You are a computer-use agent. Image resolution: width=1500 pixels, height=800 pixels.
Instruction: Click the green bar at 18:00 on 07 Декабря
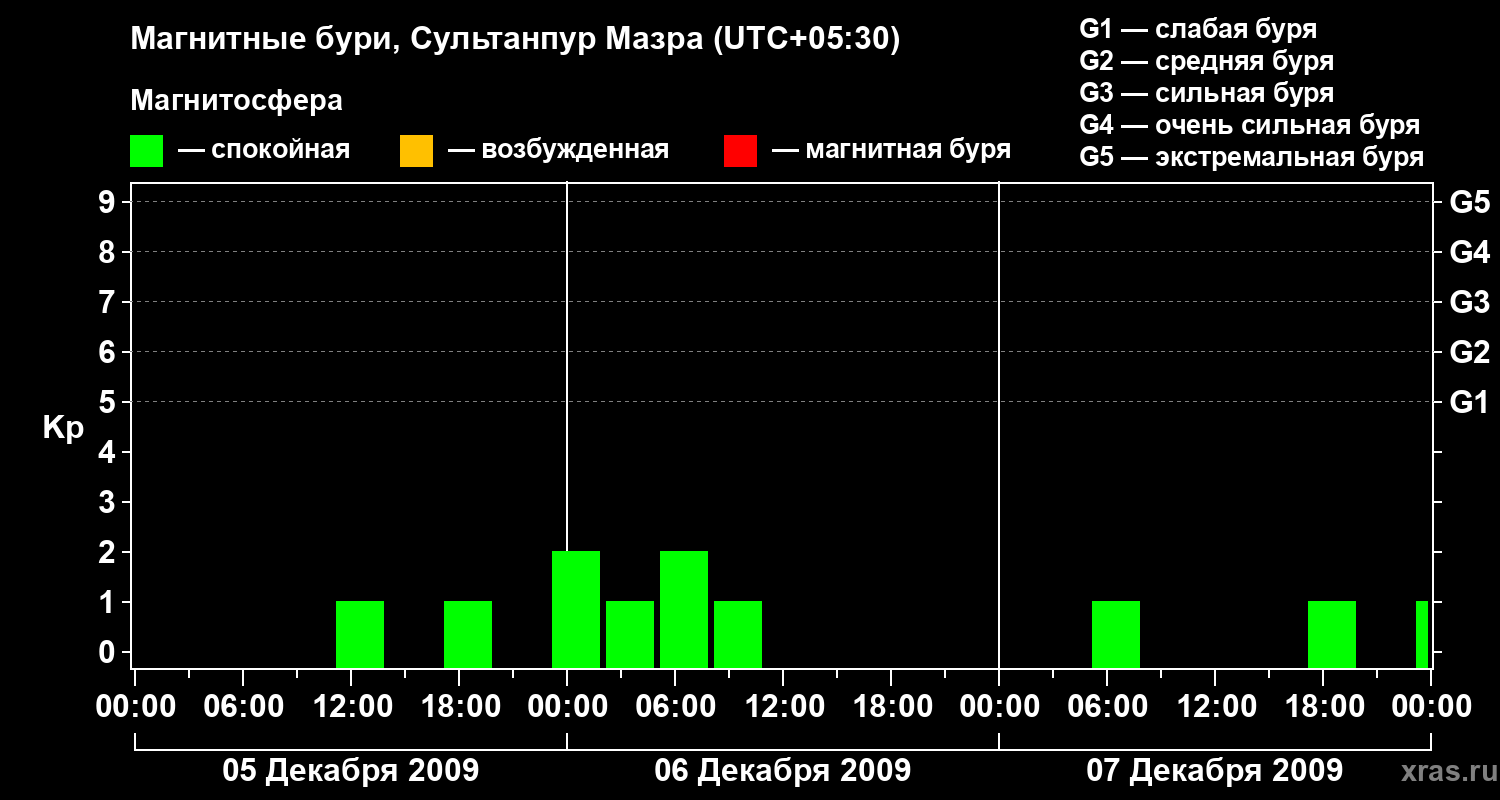tap(1332, 635)
